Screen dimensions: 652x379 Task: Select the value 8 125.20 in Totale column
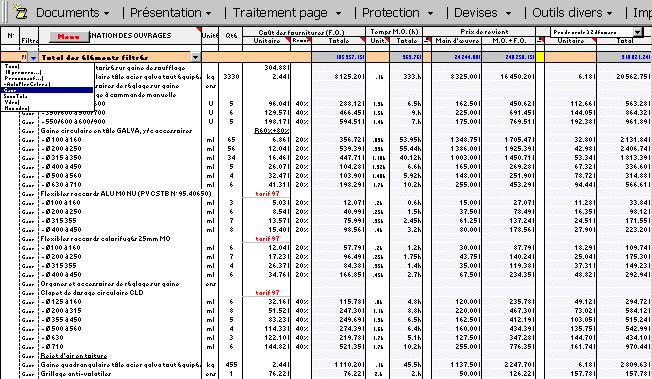click(x=339, y=77)
